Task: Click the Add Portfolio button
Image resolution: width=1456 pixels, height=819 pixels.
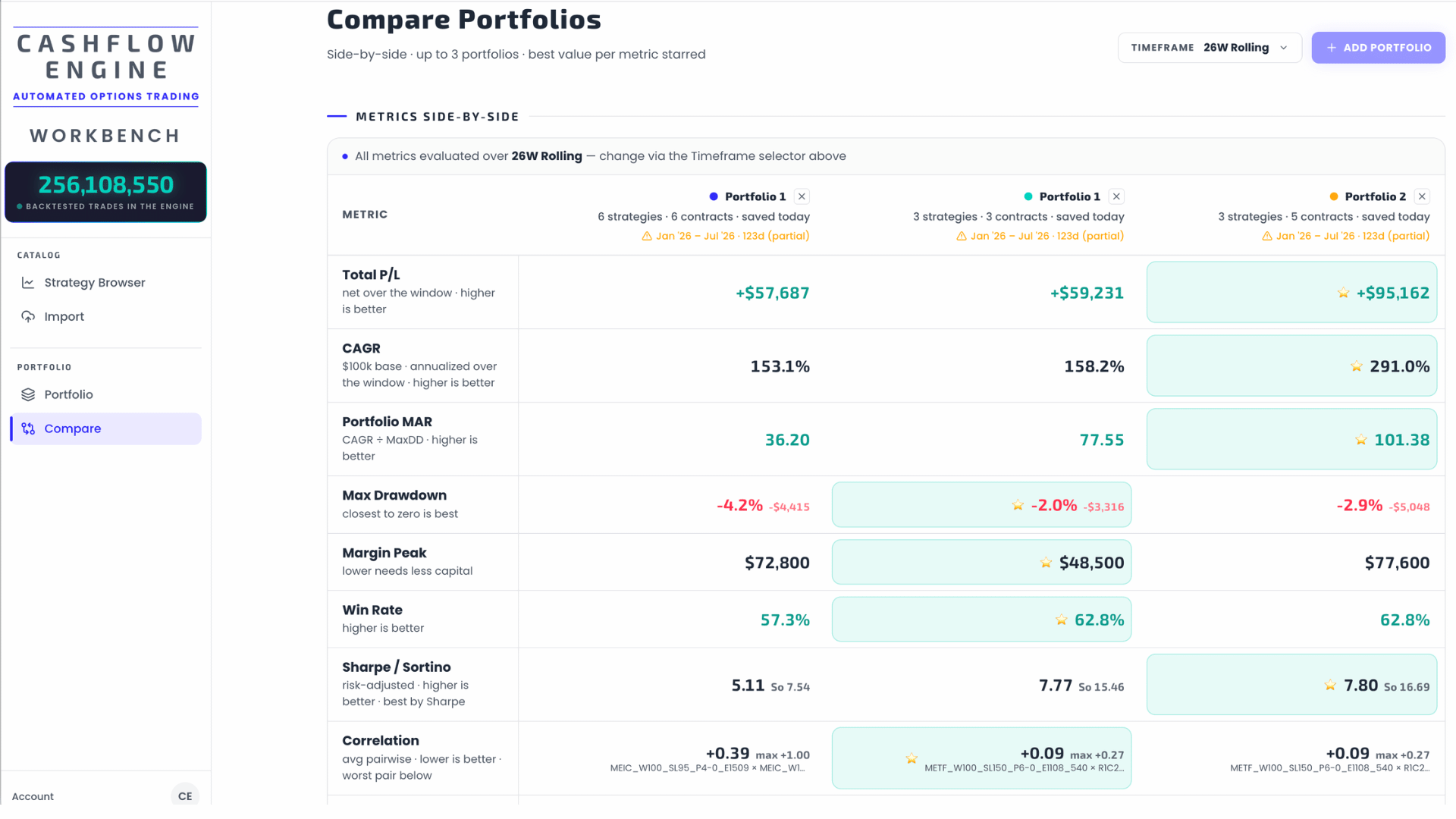Action: pyautogui.click(x=1378, y=48)
